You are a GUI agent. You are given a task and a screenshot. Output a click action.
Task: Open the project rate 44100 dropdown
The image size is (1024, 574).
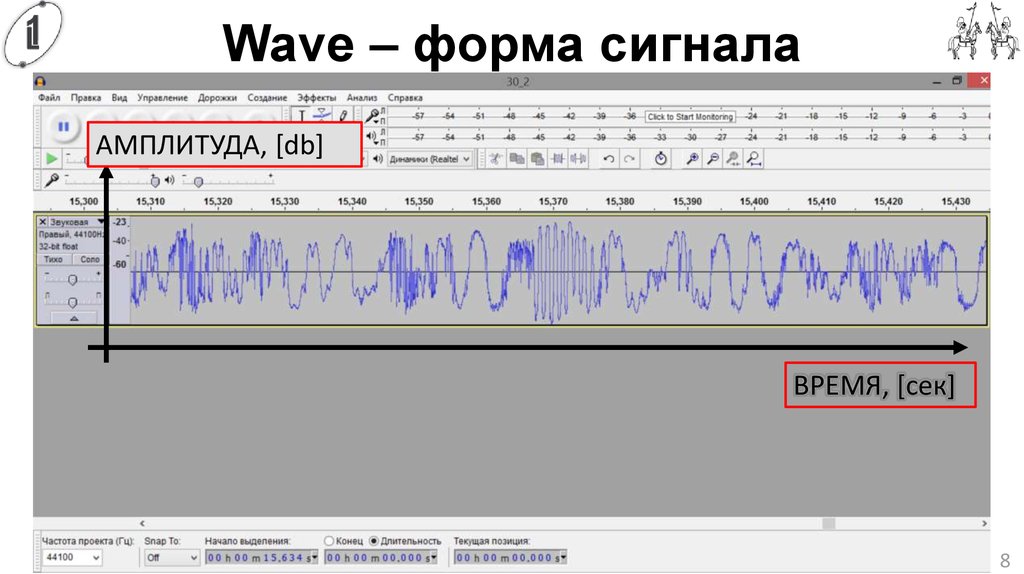(72, 557)
